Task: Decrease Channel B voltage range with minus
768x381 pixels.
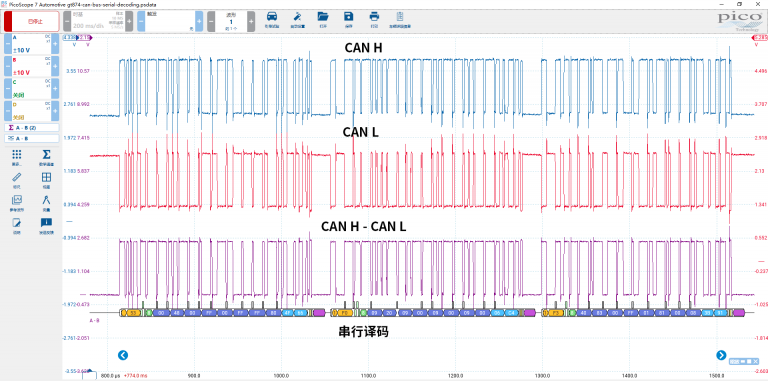Action: 8,66
